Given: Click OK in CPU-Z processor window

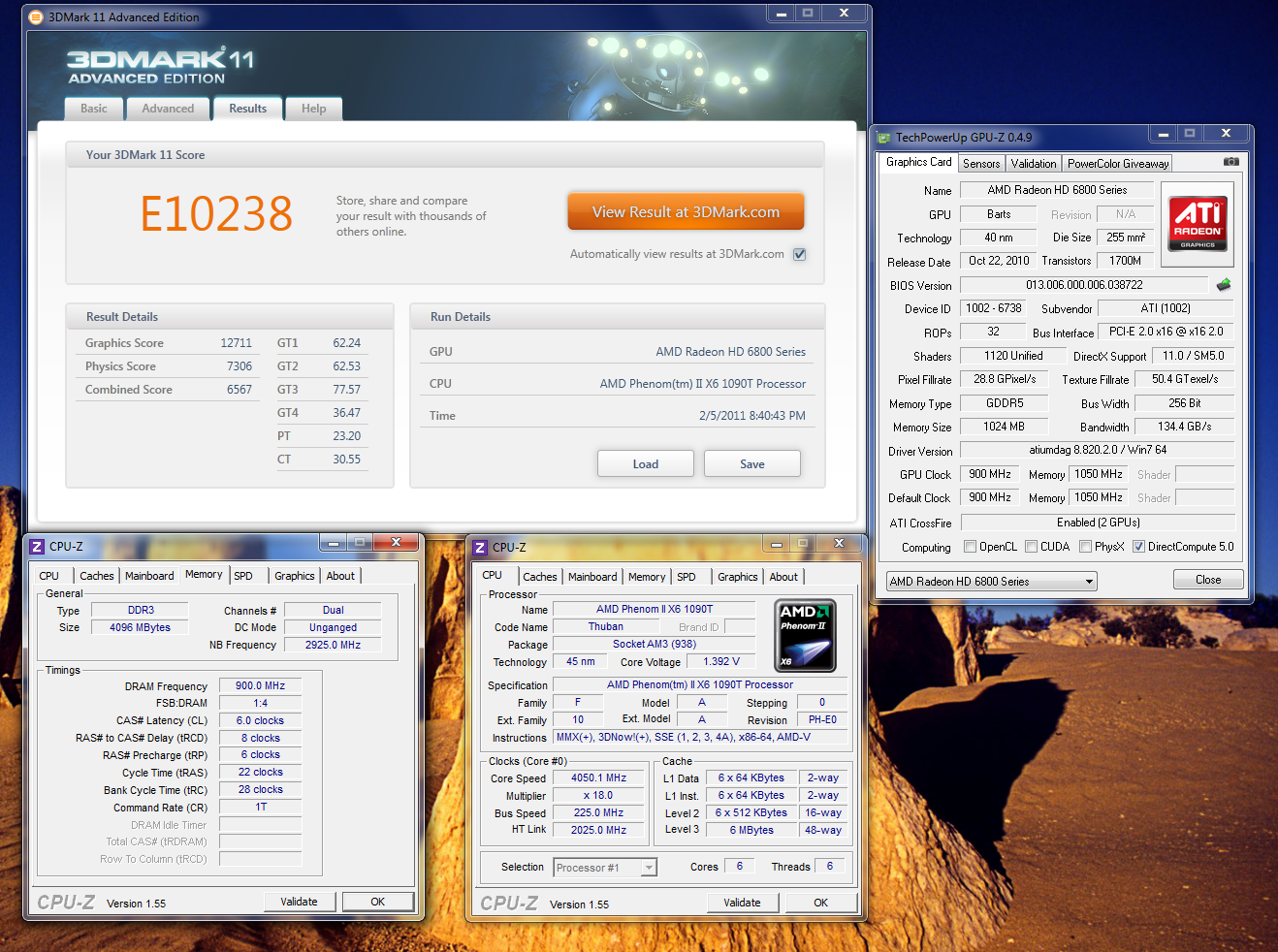Looking at the screenshot, I should 821,903.
